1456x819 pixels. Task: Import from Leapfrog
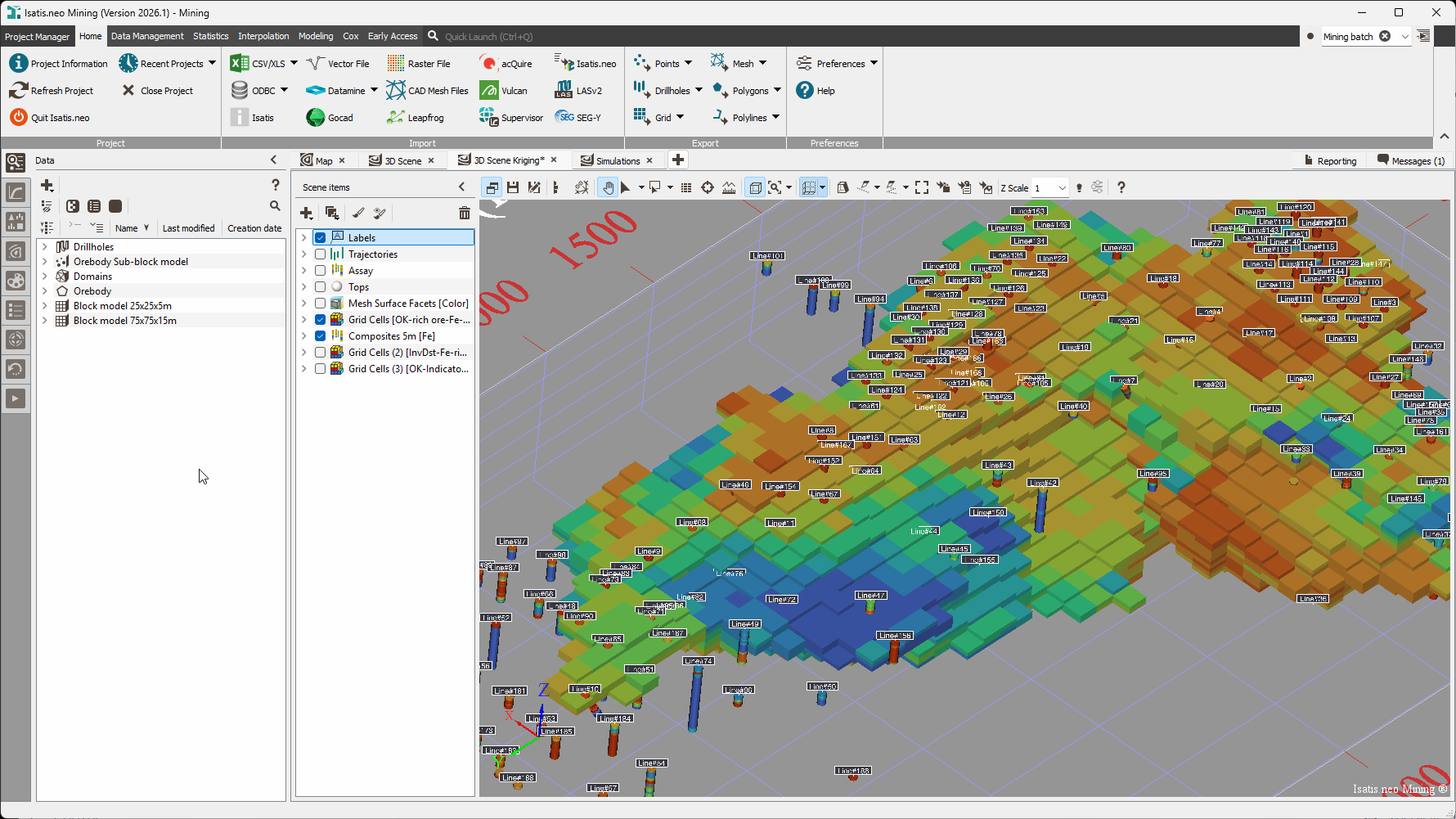tap(416, 118)
